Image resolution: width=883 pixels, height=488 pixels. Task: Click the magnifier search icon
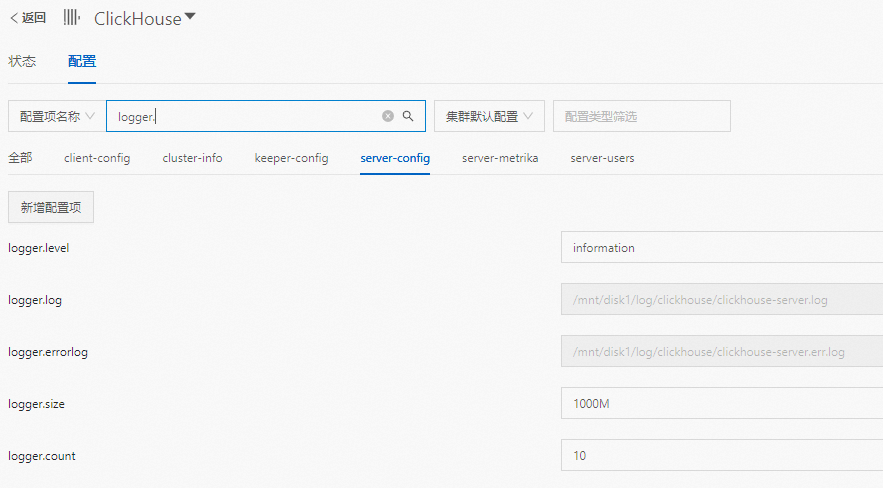coord(408,116)
